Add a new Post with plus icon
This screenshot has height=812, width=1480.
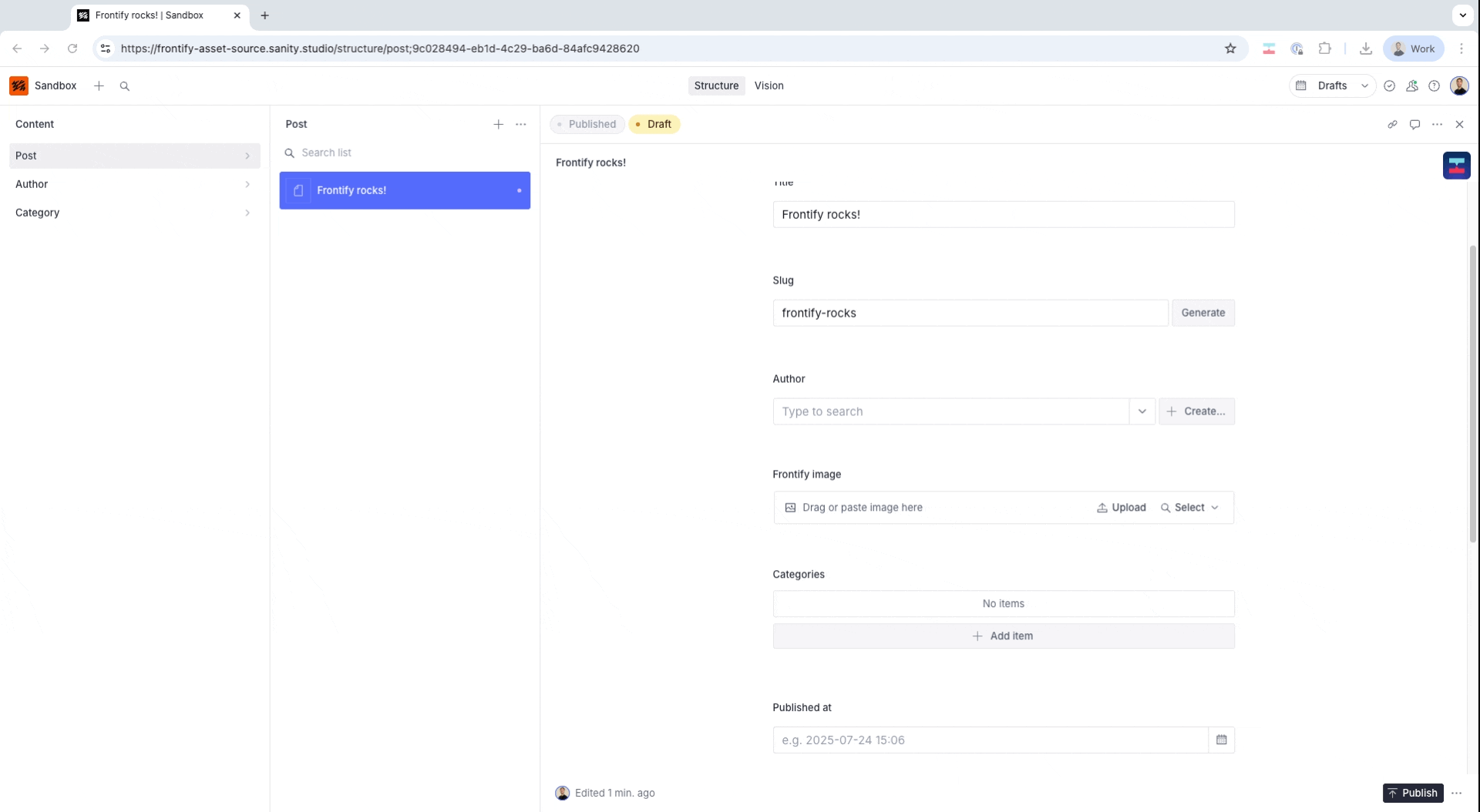tap(499, 124)
